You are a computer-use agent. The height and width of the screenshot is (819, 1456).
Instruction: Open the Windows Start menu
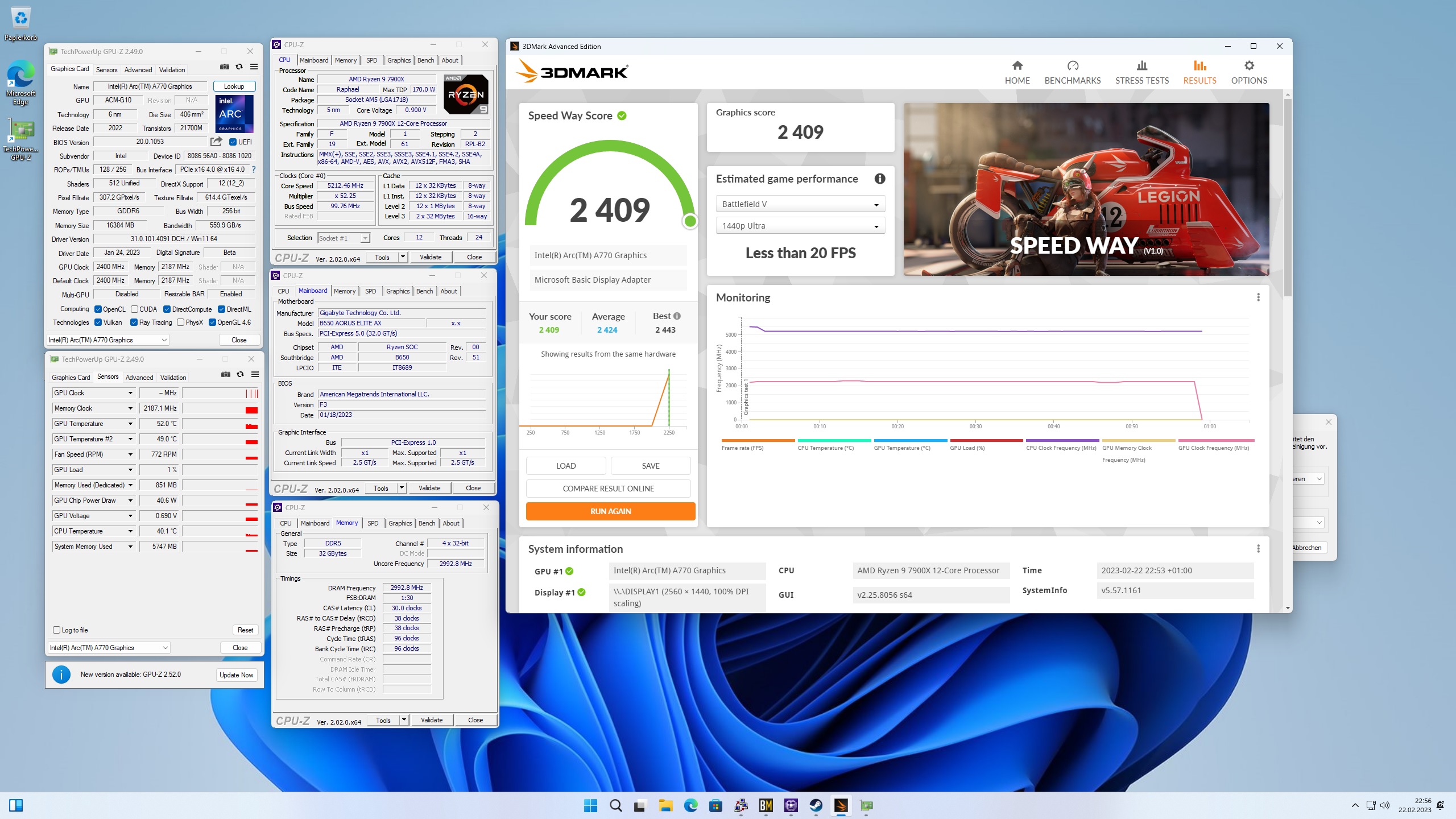click(590, 805)
